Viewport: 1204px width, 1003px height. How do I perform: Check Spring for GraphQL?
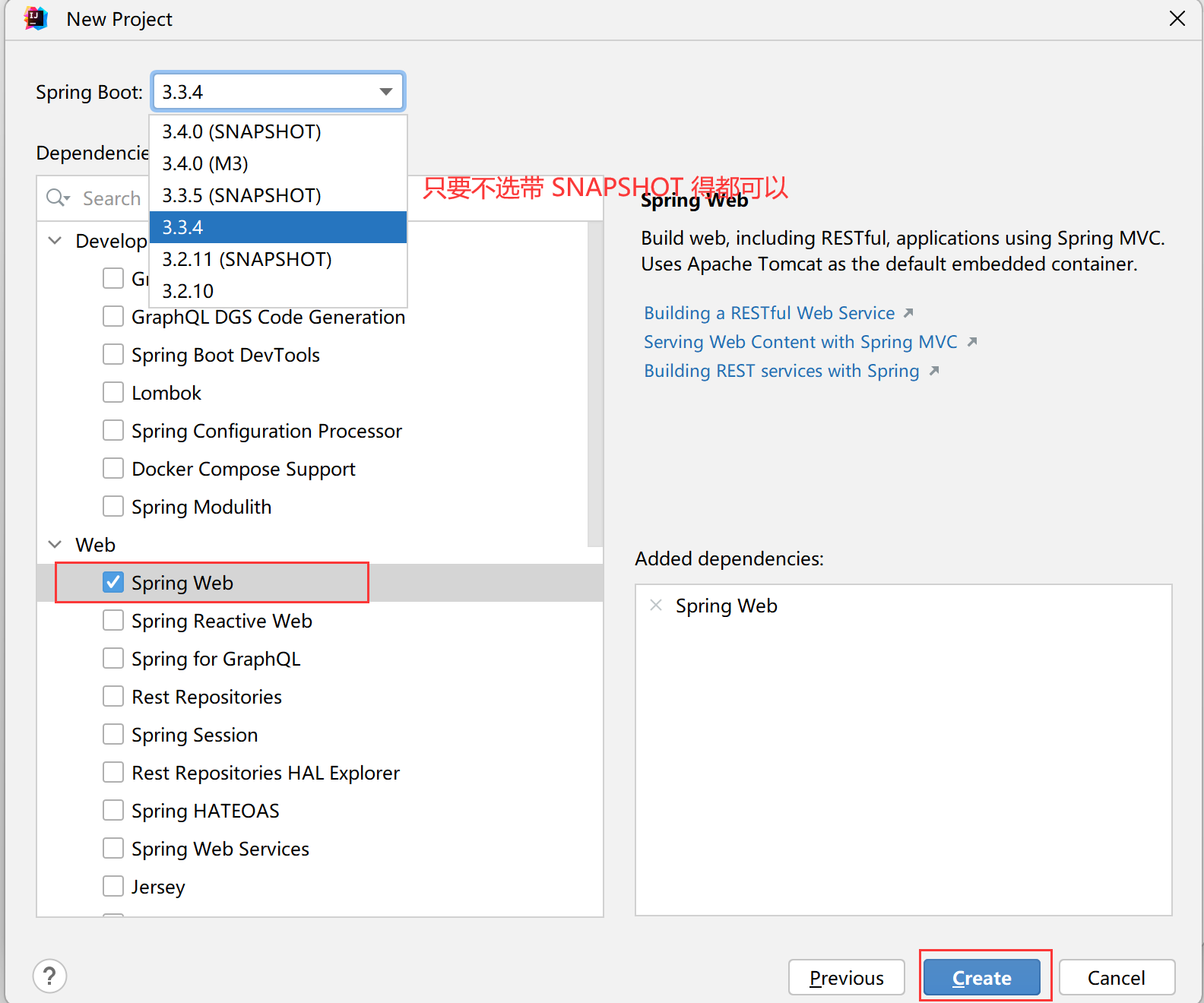tap(113, 658)
